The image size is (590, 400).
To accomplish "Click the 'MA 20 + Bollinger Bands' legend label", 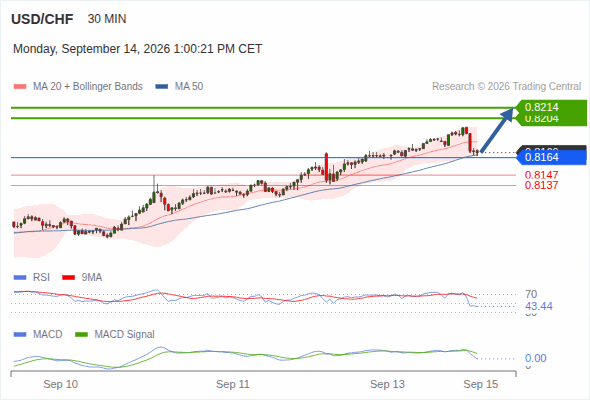I will click(x=88, y=87).
